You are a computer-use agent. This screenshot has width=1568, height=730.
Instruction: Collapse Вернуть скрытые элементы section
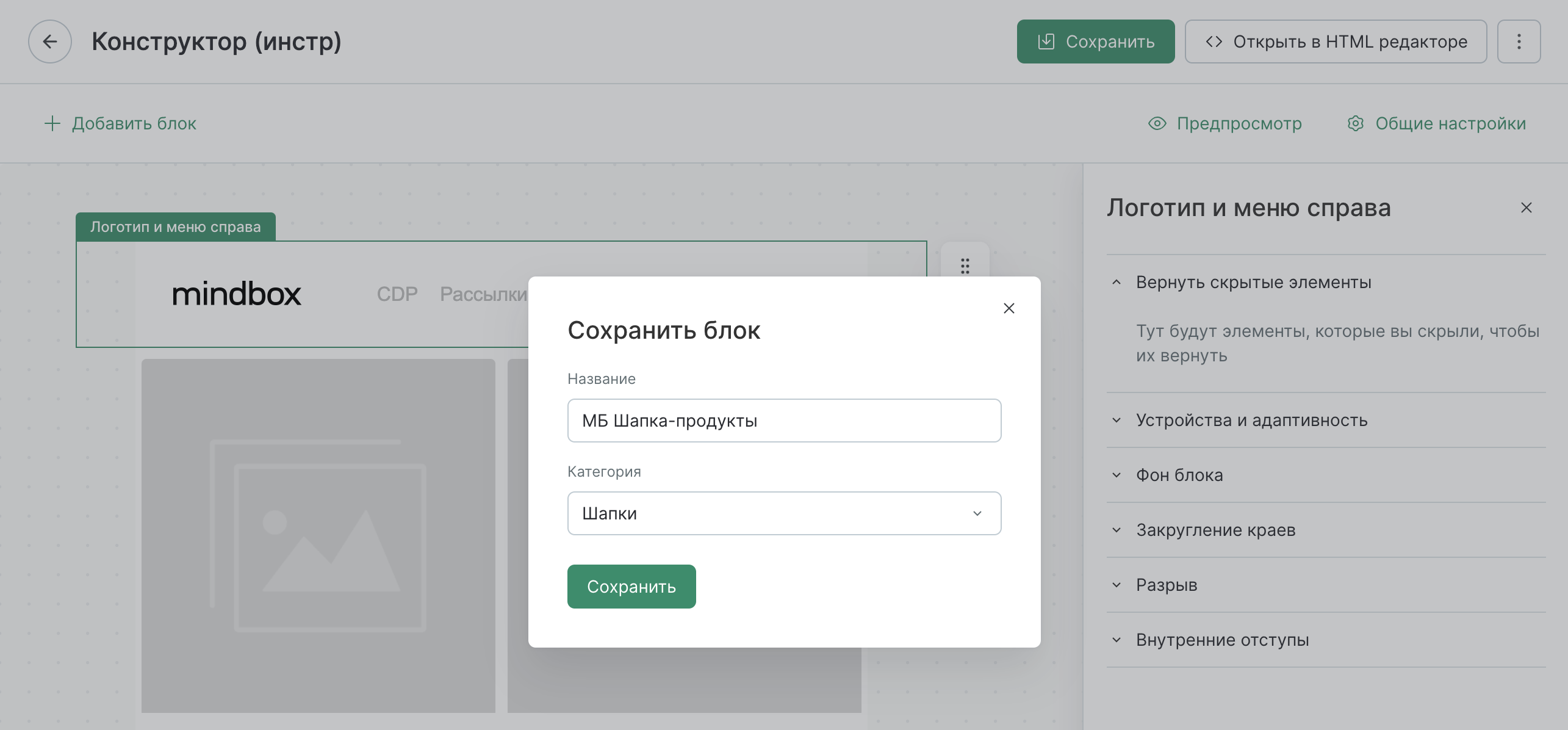(1326, 283)
